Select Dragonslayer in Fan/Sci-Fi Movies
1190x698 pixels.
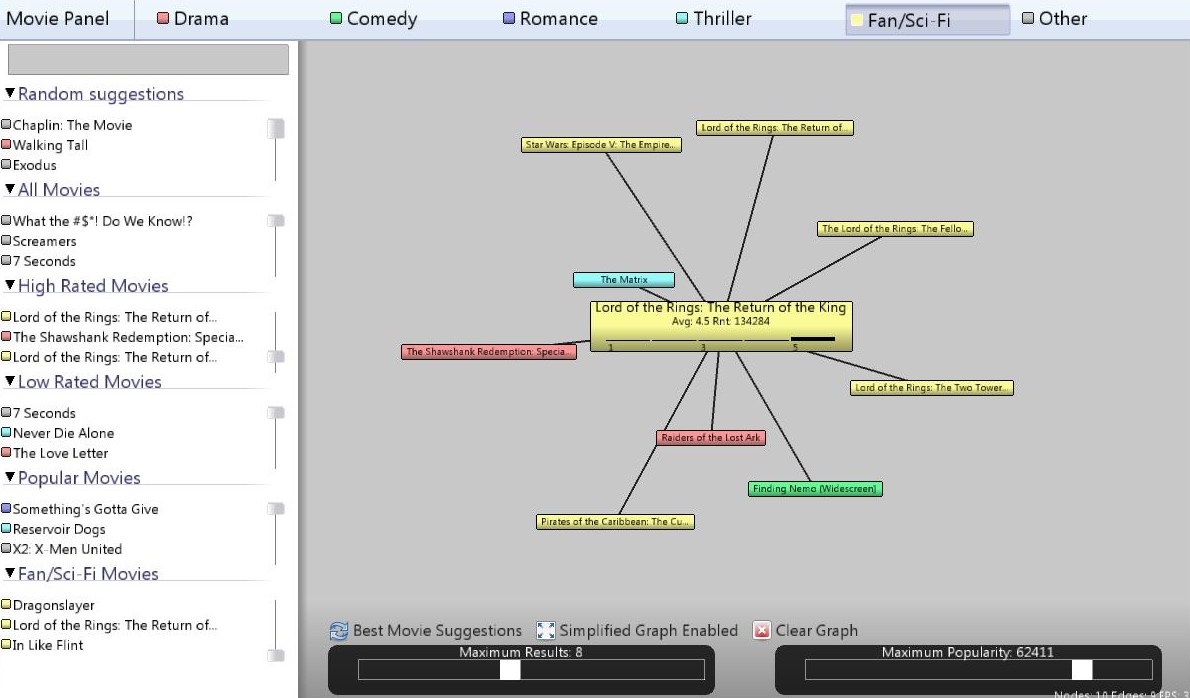49,605
